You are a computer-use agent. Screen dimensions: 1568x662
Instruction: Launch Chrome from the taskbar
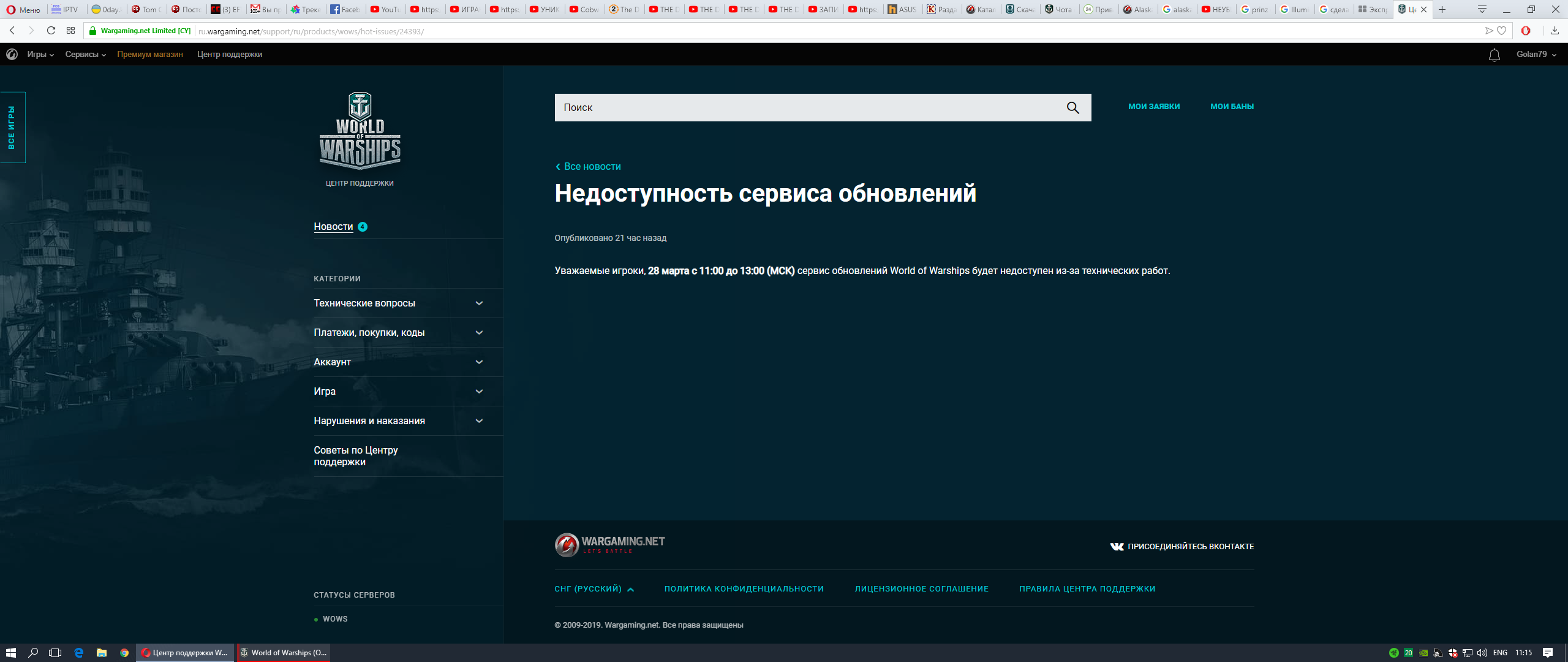pos(124,653)
